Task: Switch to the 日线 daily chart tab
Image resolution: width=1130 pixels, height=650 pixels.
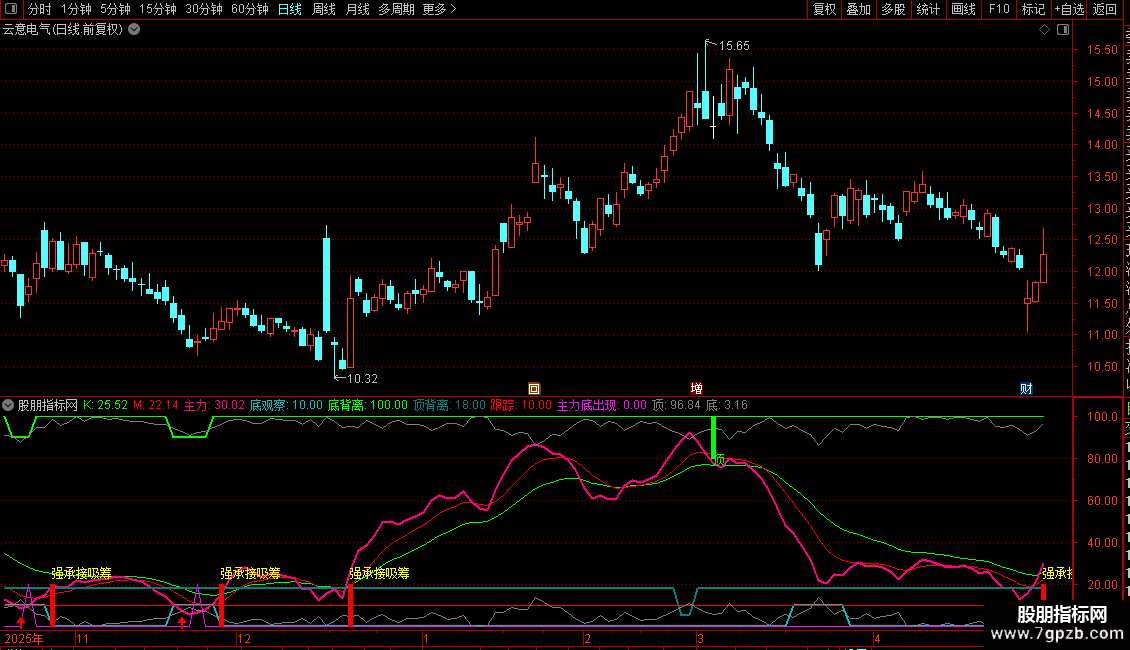Action: (290, 9)
